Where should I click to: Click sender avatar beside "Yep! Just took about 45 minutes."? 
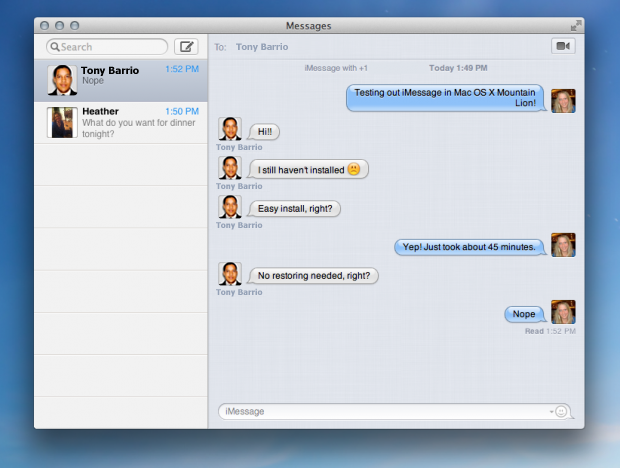[x=563, y=245]
